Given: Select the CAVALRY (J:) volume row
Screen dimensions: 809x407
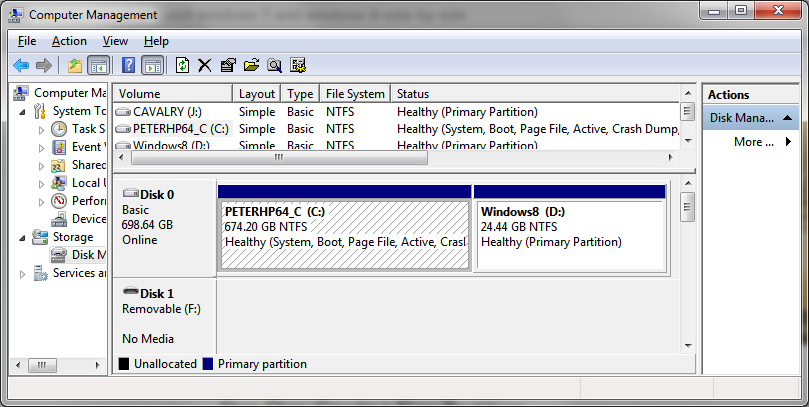Looking at the screenshot, I should pyautogui.click(x=396, y=112).
